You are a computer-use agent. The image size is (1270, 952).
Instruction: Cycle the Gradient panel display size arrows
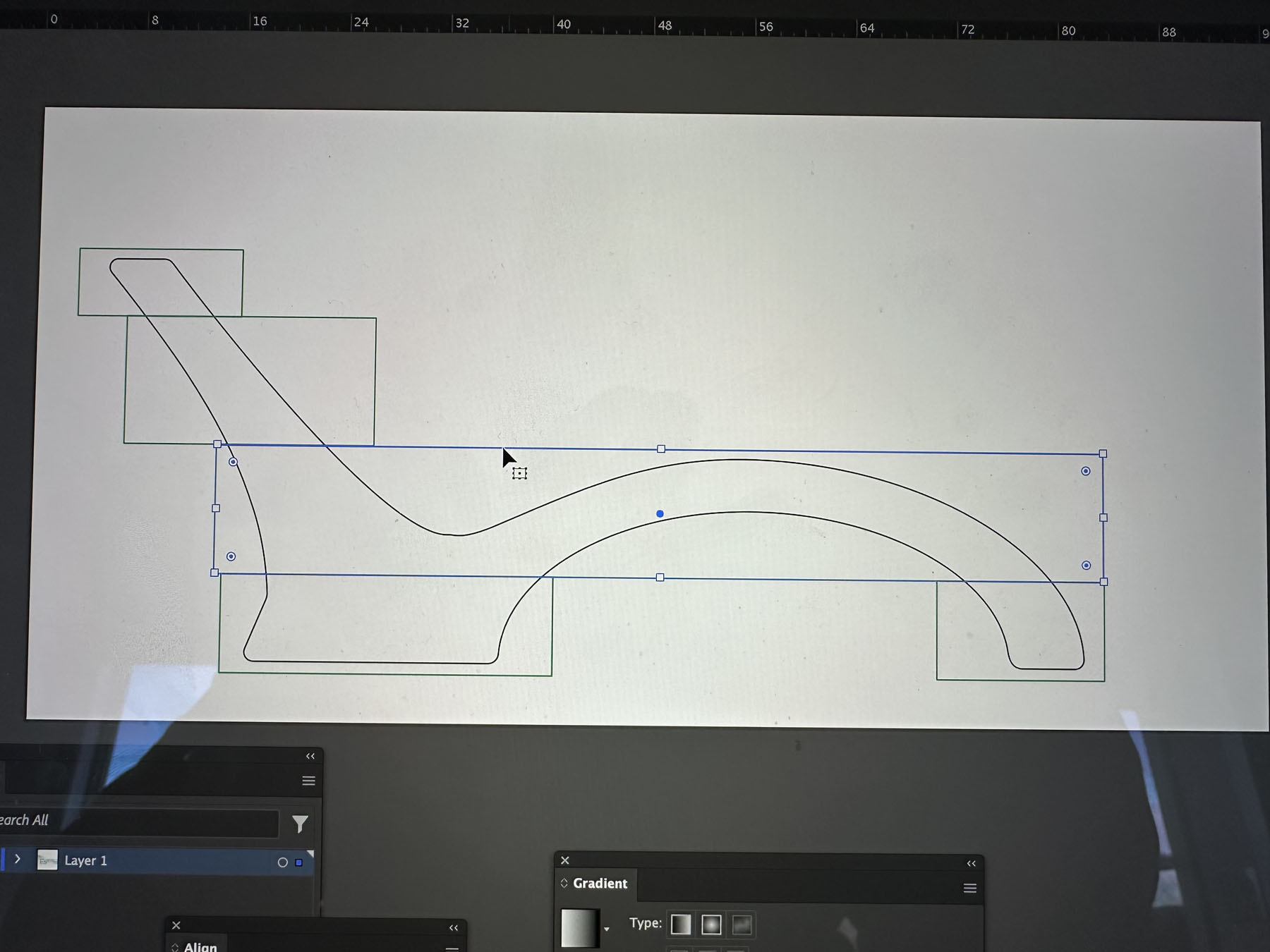coord(564,883)
